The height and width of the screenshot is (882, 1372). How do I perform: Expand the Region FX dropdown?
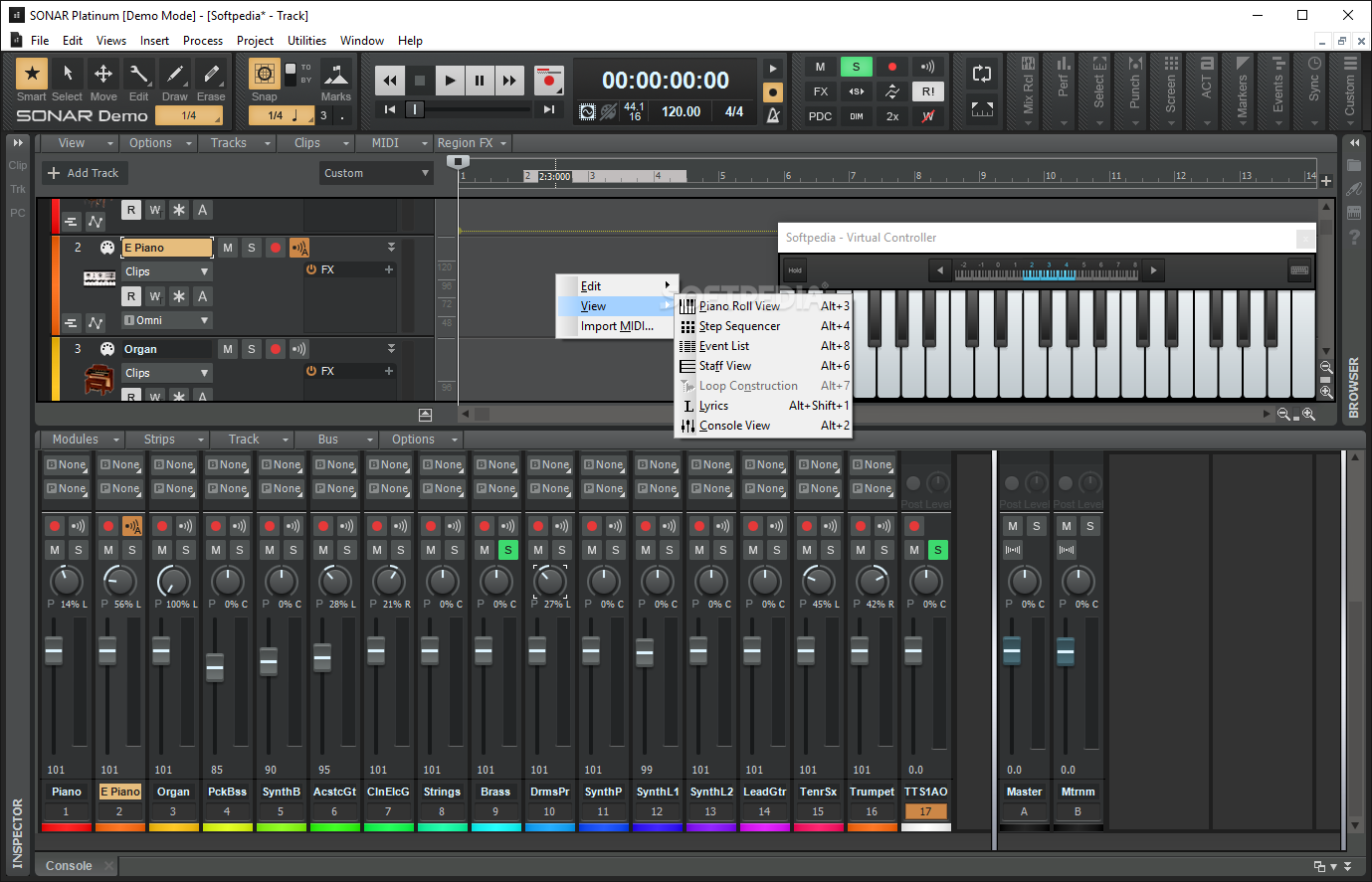pos(473,143)
